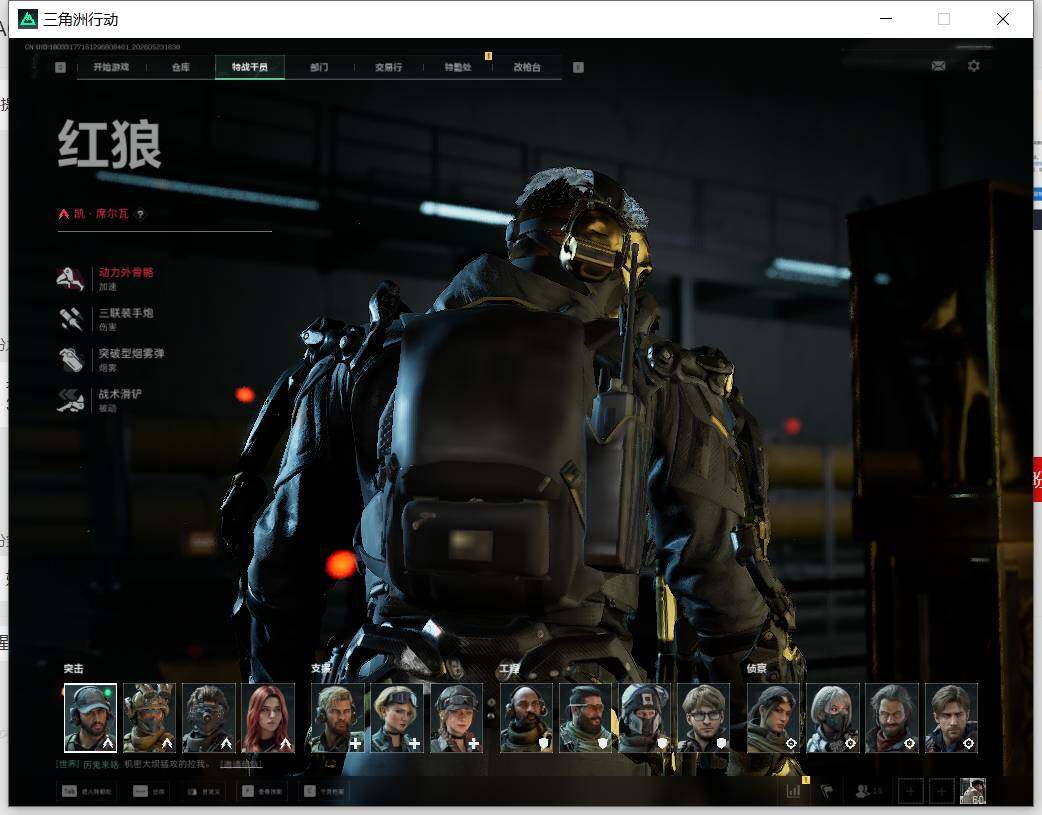Click the second bottom shortcut, a dash key
This screenshot has width=1042, height=815.
pyautogui.click(x=149, y=791)
